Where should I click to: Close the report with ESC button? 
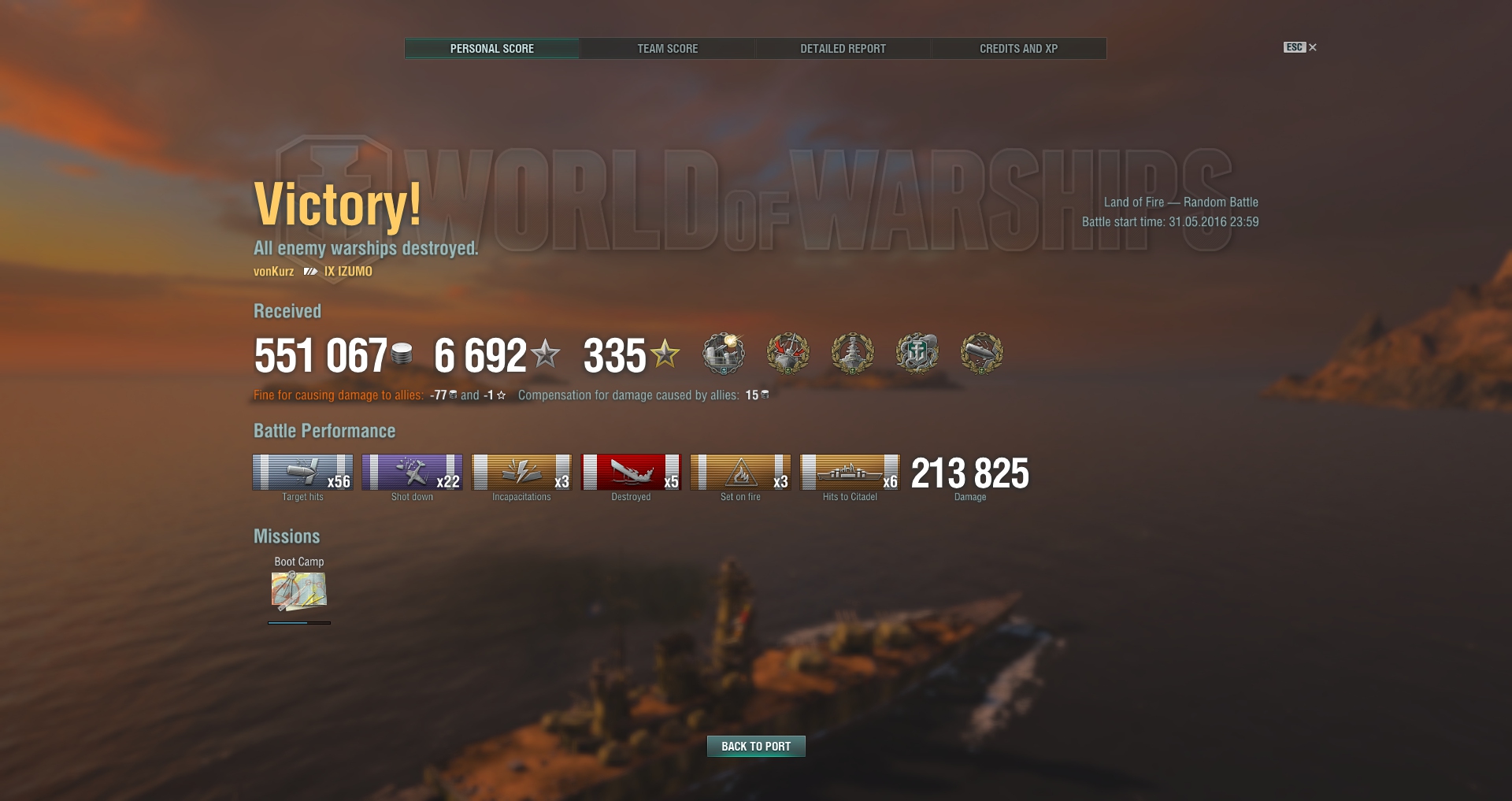point(1300,47)
